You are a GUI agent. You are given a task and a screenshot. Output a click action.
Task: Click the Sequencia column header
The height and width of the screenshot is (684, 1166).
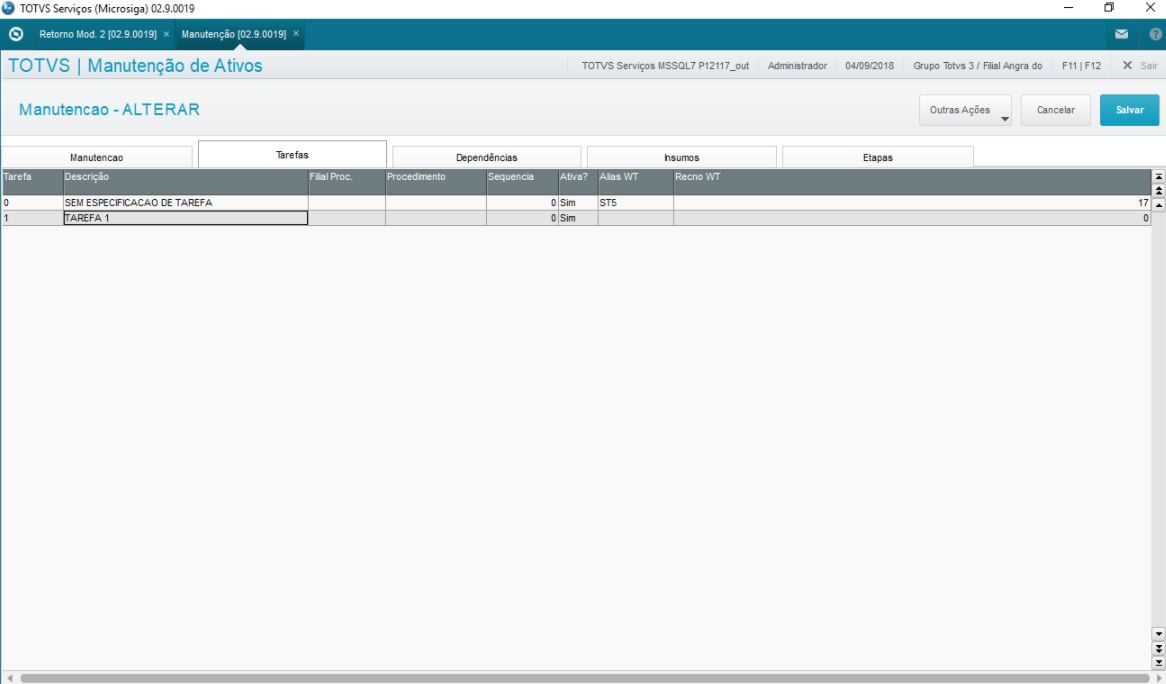click(522, 182)
